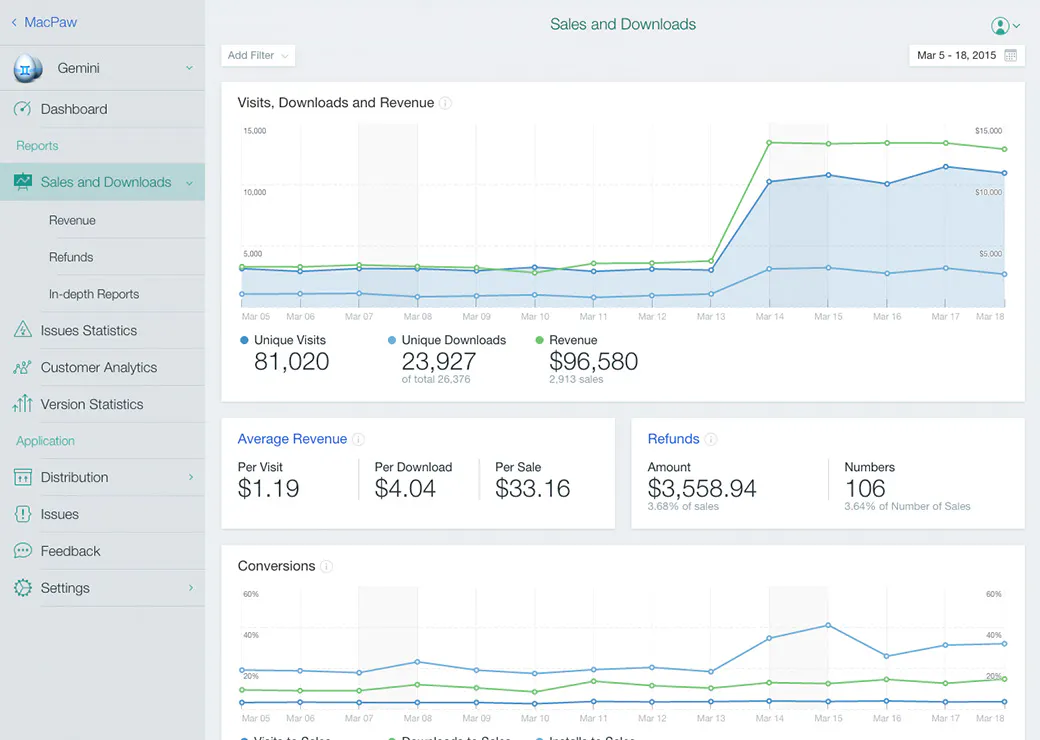Go back to MacPaw
The height and width of the screenshot is (740, 1040).
click(44, 22)
